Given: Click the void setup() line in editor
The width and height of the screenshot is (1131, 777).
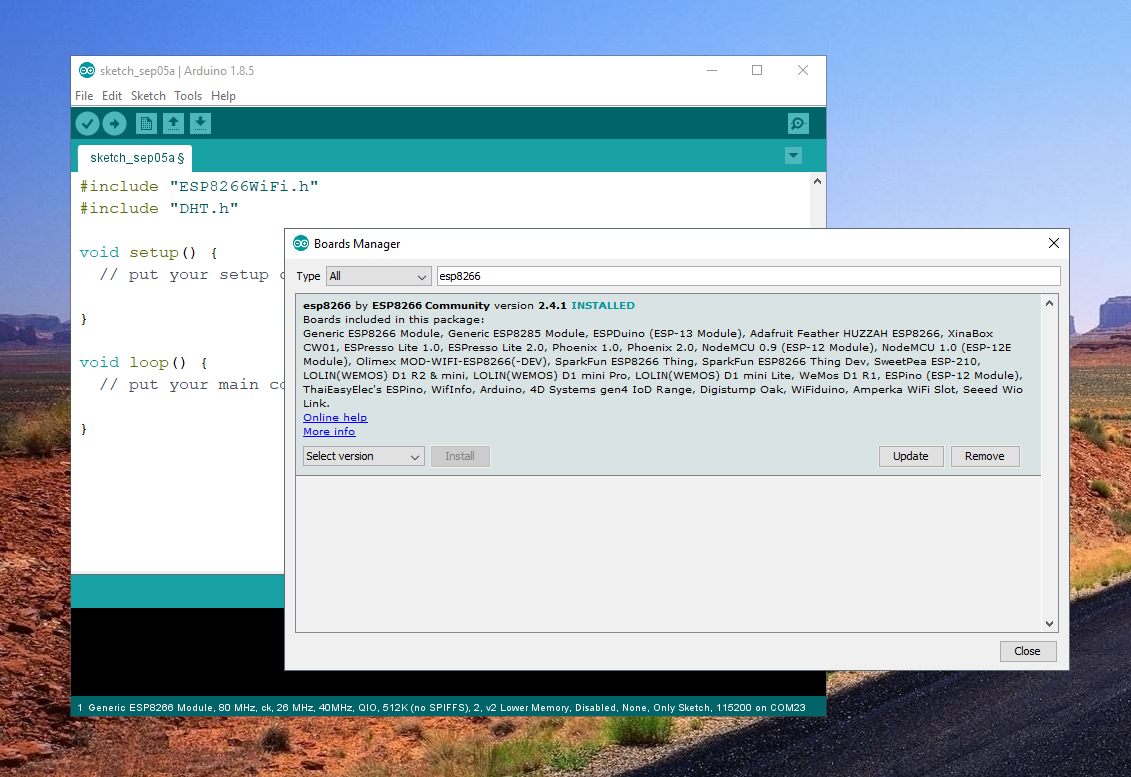Looking at the screenshot, I should 149,253.
